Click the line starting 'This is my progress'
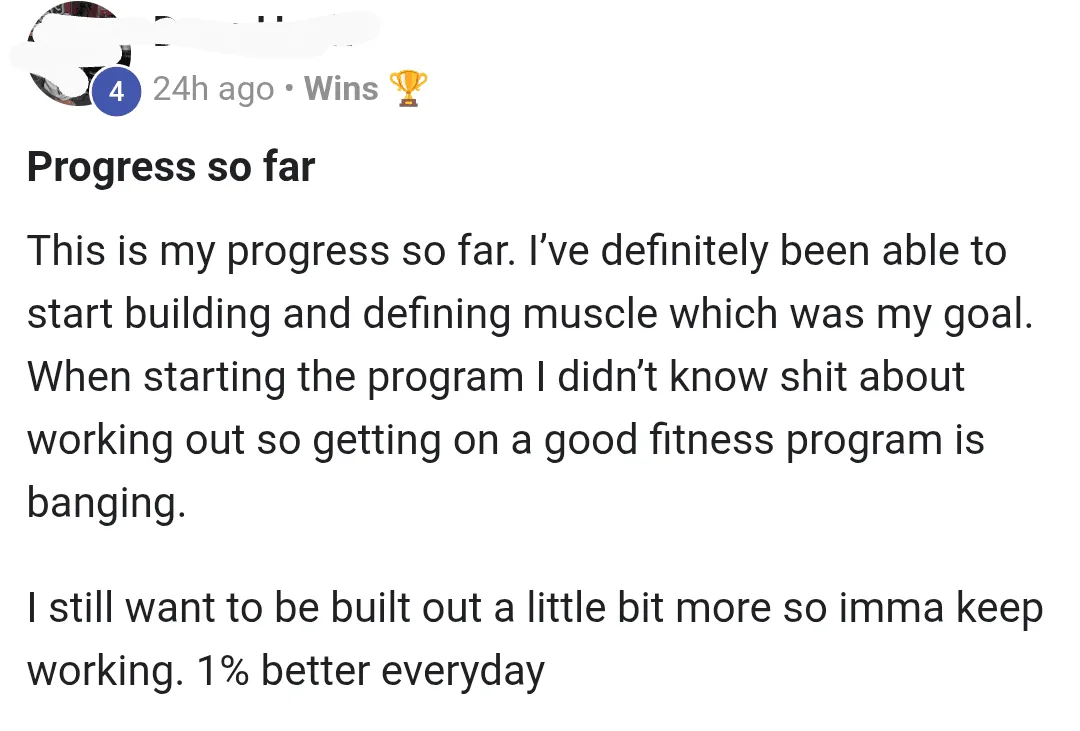Image resolution: width=1080 pixels, height=731 pixels. point(517,252)
